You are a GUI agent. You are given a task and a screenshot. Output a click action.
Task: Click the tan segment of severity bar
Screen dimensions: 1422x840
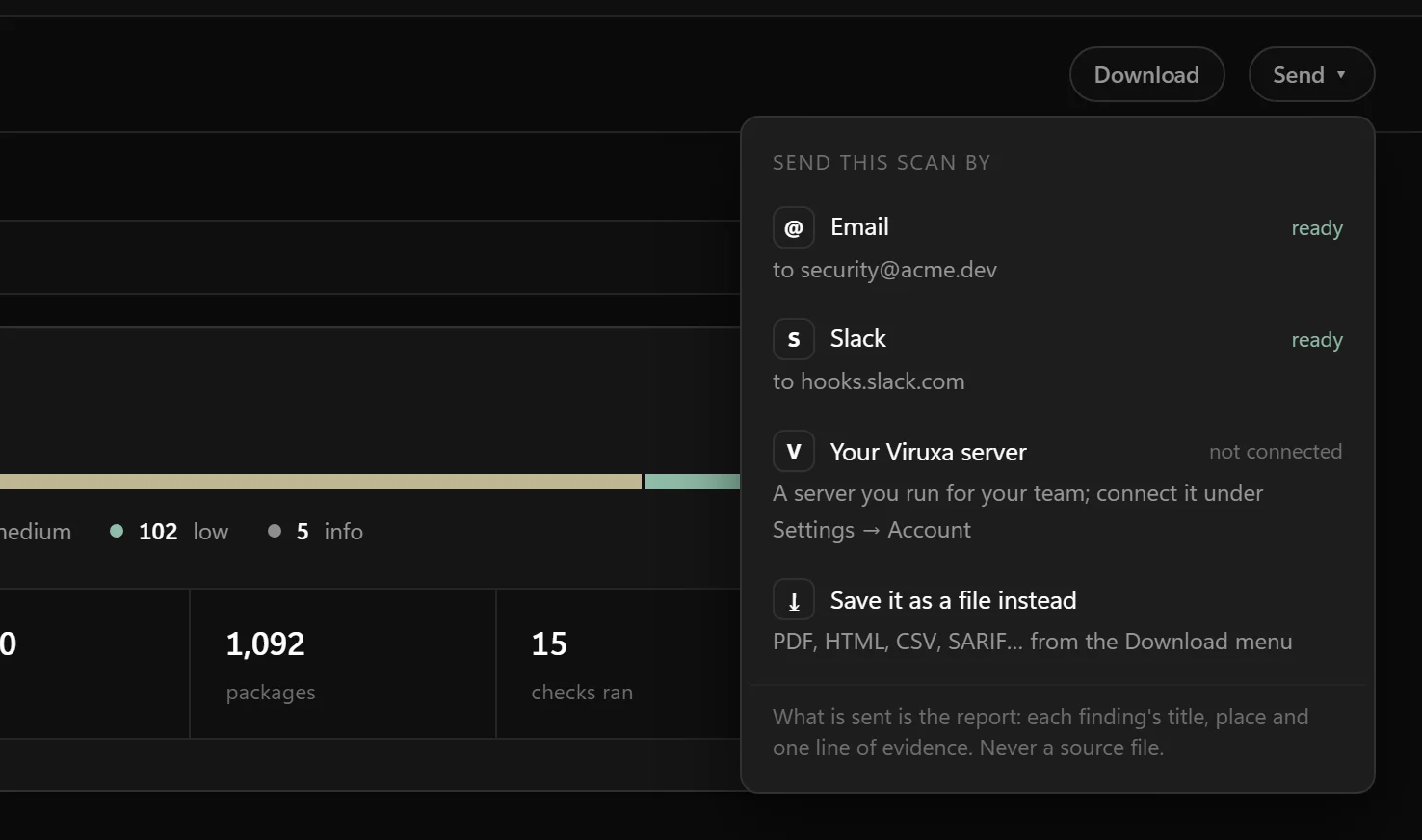[320, 482]
